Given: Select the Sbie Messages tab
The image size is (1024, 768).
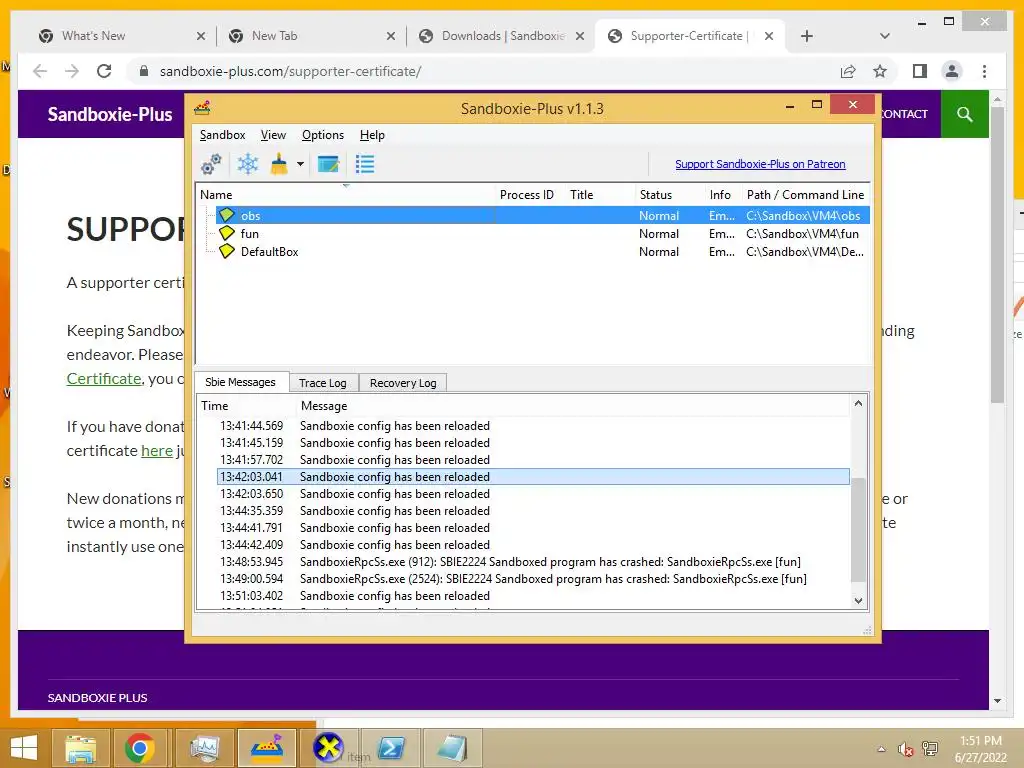Looking at the screenshot, I should tap(240, 382).
